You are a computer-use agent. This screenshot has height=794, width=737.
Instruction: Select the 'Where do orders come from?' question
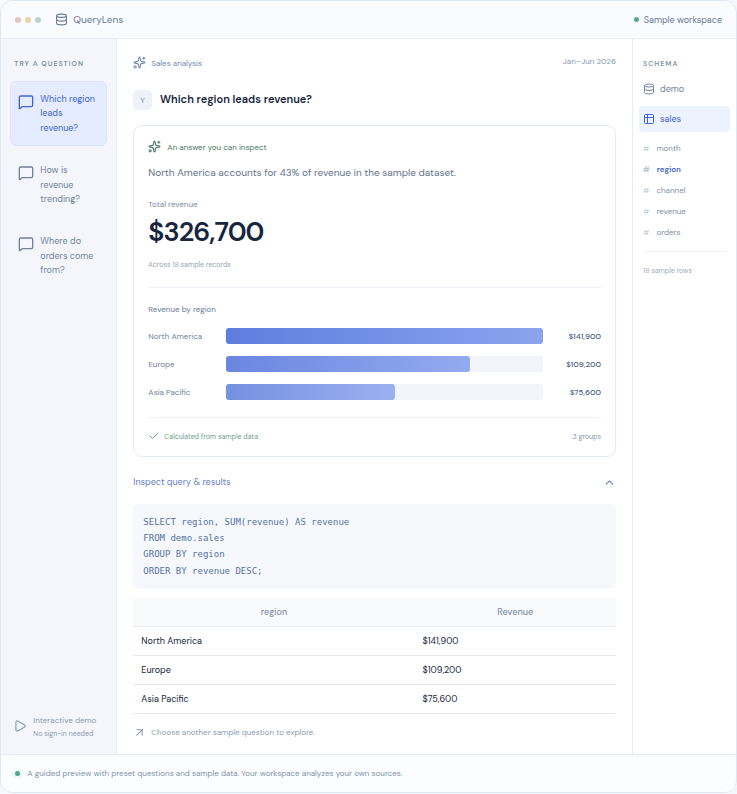pyautogui.click(x=58, y=255)
